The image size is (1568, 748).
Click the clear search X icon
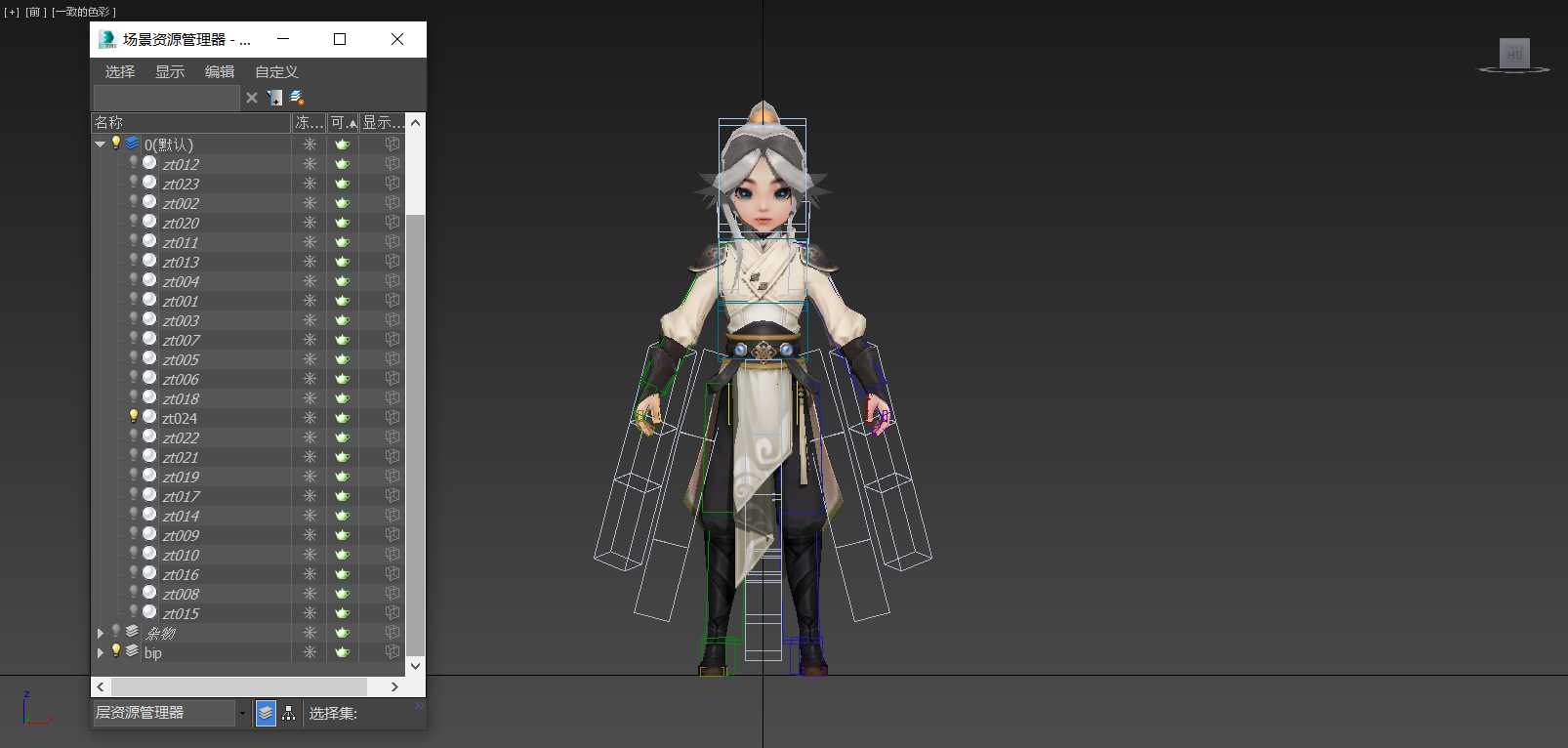pos(252,98)
